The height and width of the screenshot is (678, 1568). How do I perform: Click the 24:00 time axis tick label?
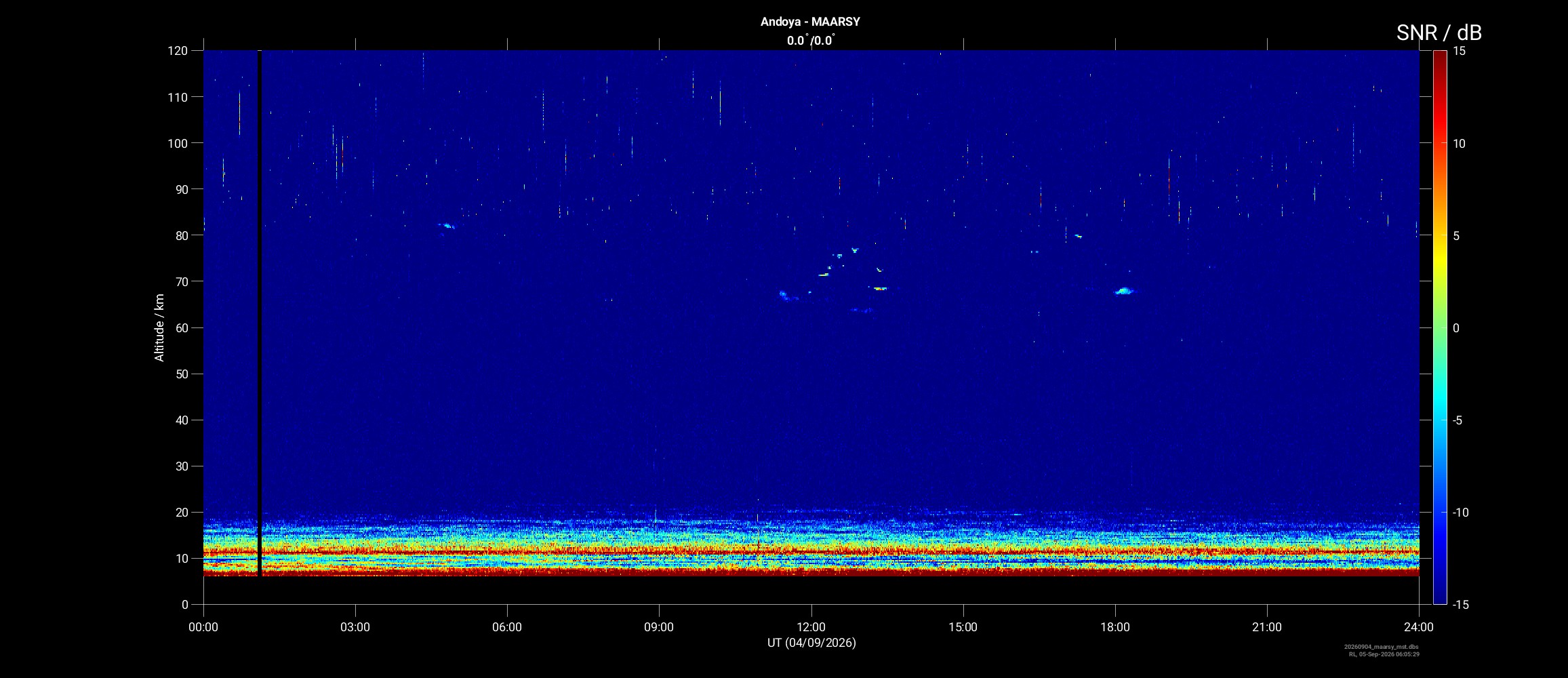click(x=1419, y=627)
